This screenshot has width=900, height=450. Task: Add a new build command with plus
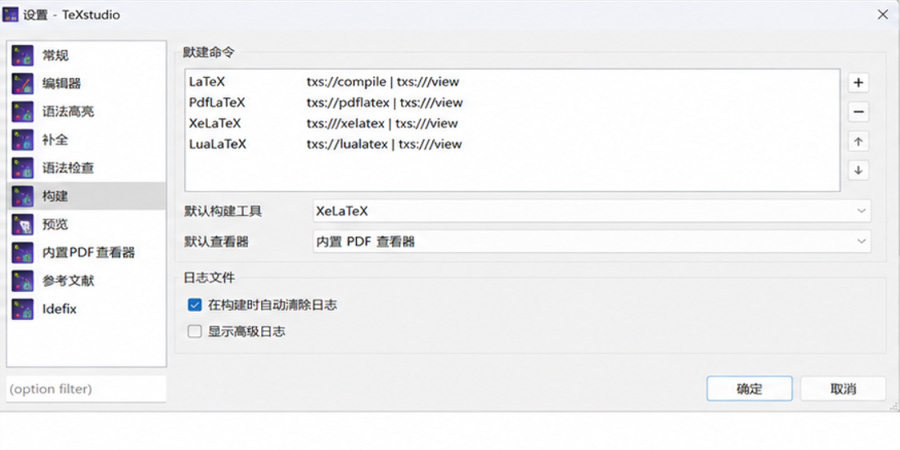(858, 83)
